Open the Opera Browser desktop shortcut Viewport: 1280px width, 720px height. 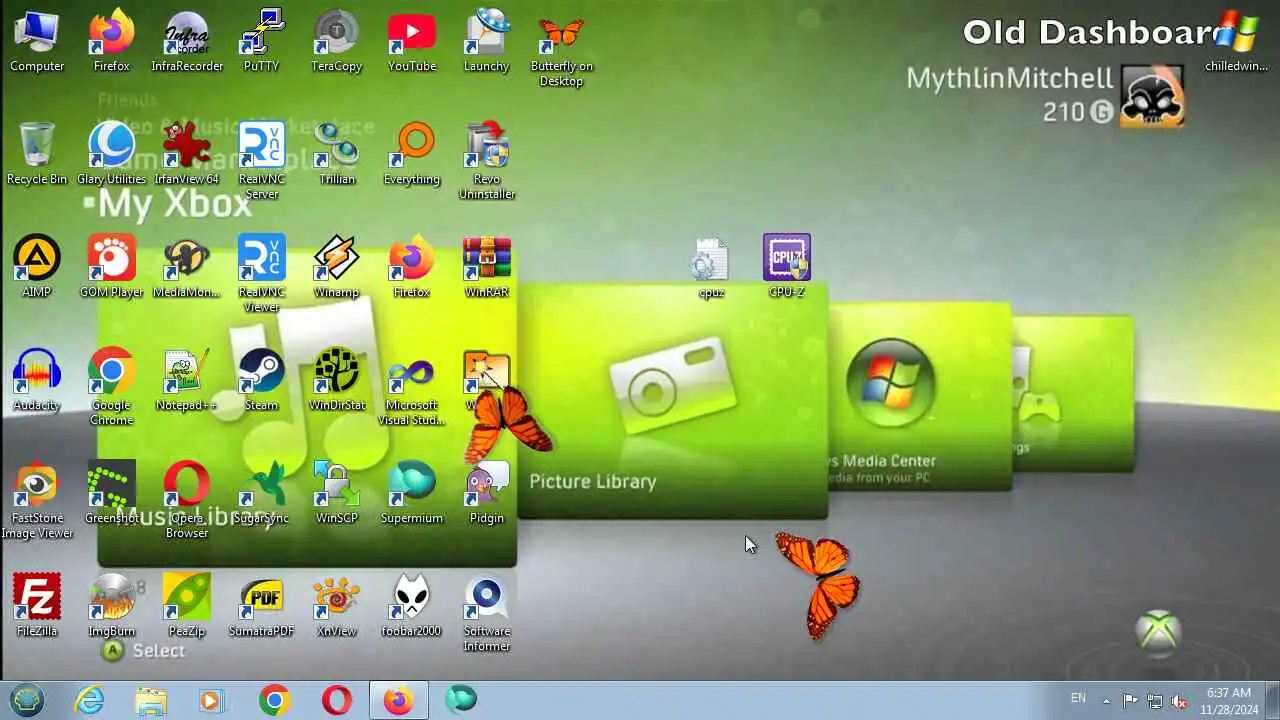[187, 501]
